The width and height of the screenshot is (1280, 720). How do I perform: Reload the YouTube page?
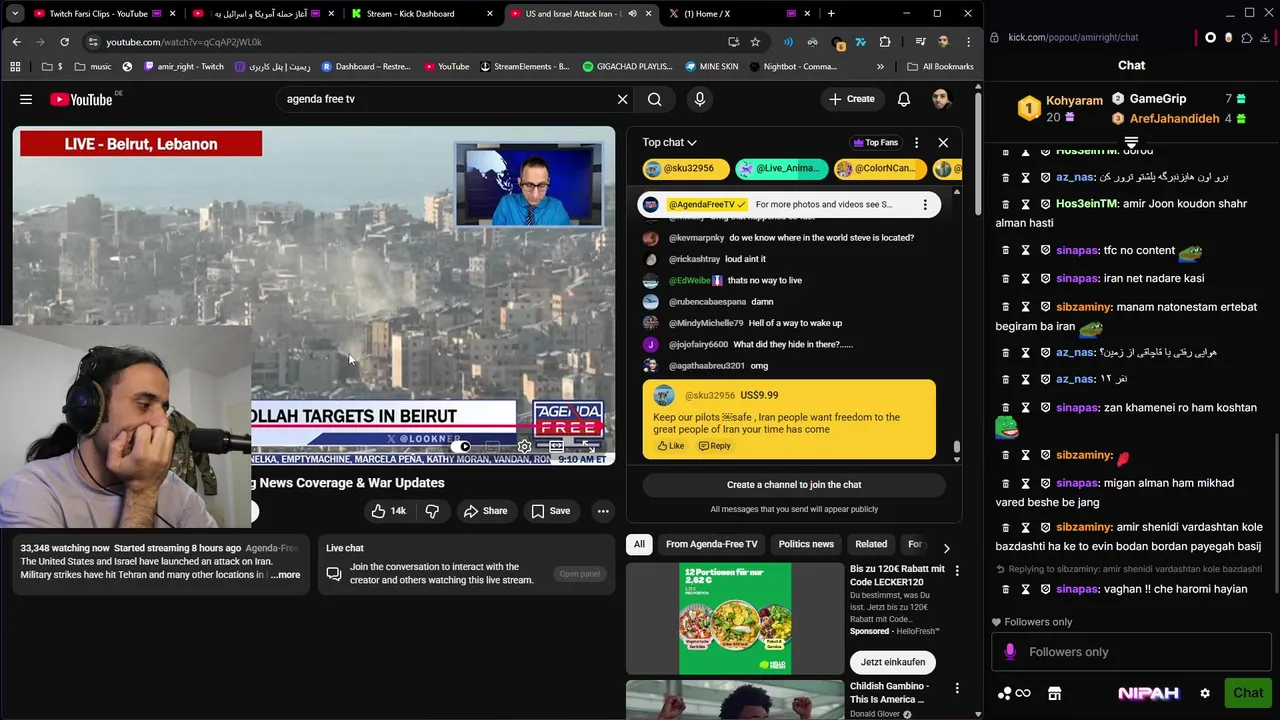tap(64, 42)
